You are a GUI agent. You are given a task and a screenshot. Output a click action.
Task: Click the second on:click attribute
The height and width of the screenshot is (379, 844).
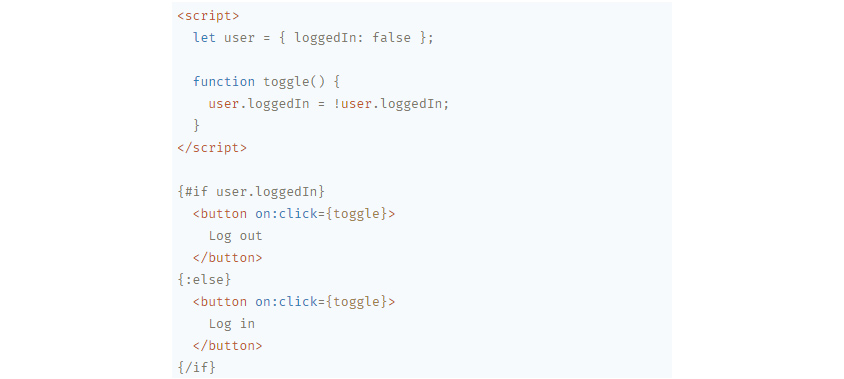[286, 301]
